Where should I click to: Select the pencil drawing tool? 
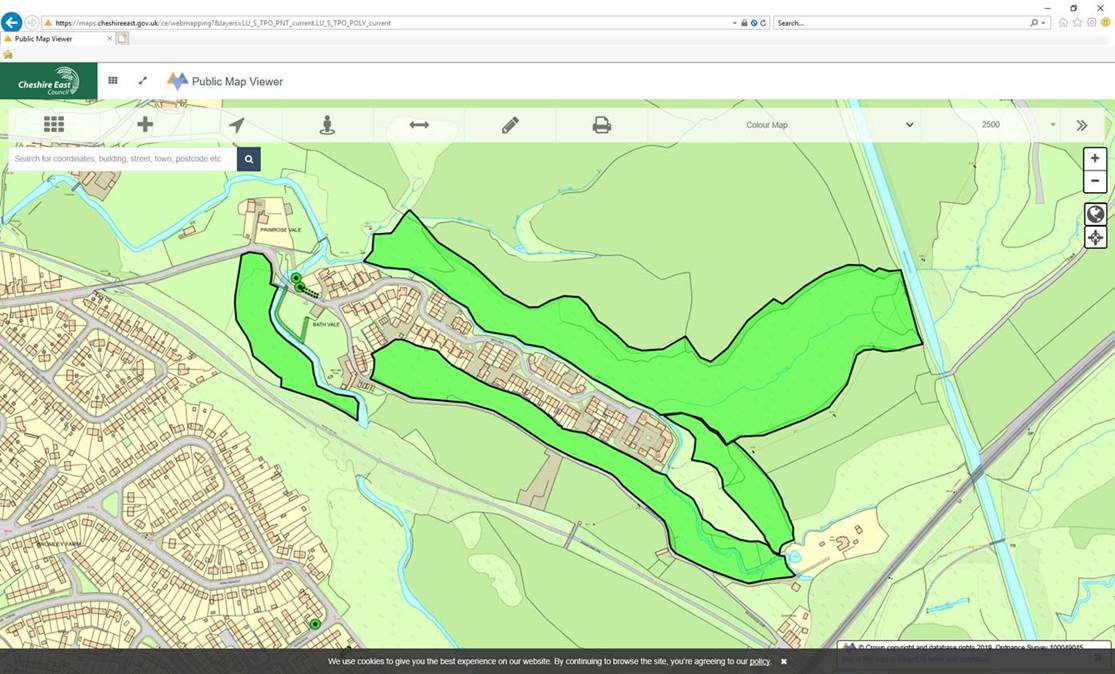(510, 125)
